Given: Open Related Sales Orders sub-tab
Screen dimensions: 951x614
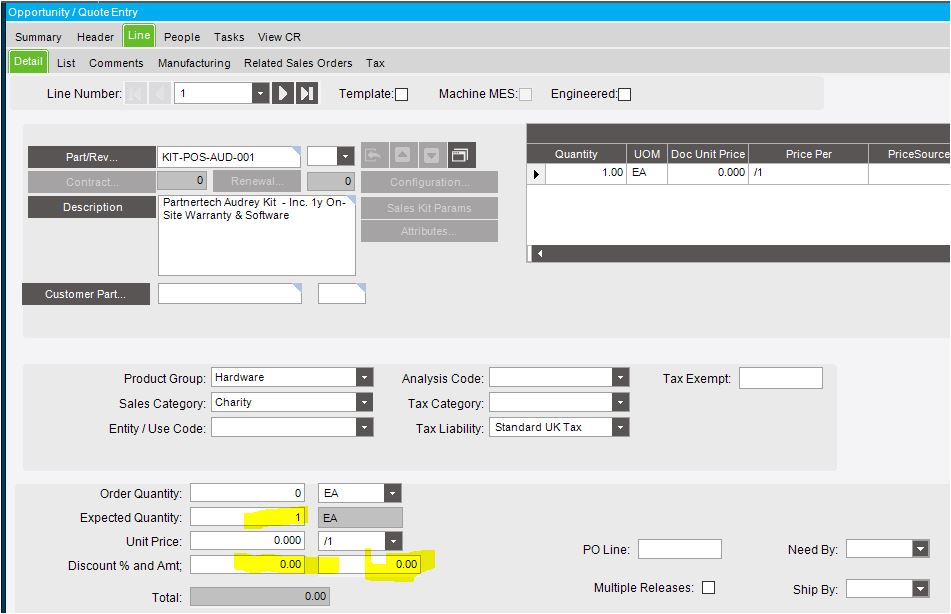Looking at the screenshot, I should 298,63.
